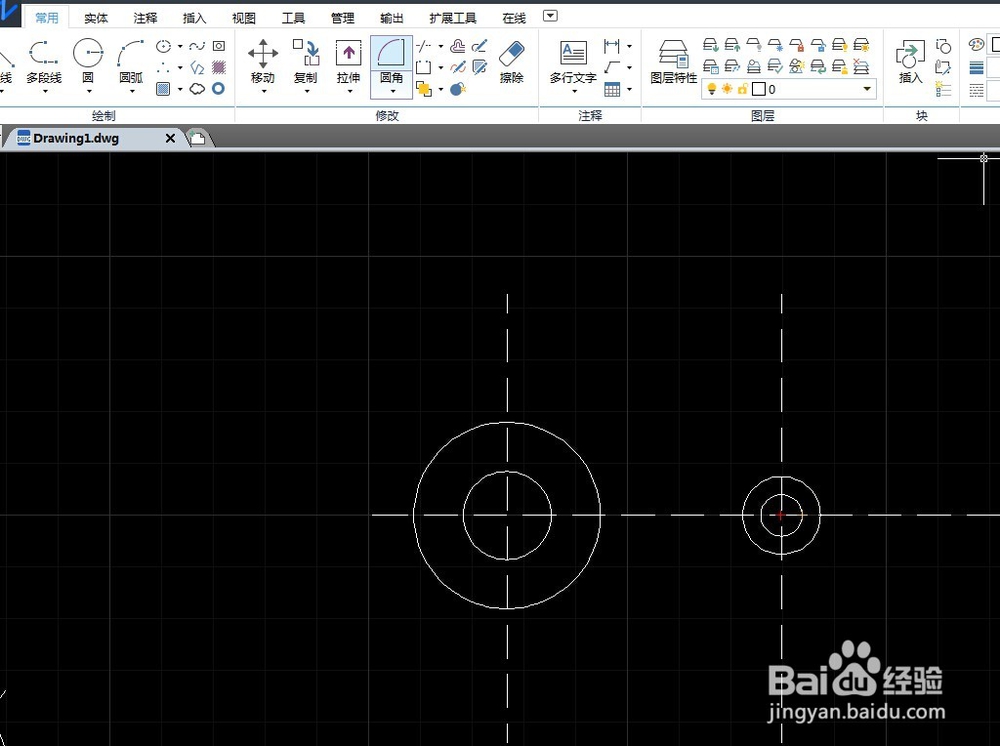The image size is (1000, 746).
Task: Click the draw order squares icon
Action: 423,89
